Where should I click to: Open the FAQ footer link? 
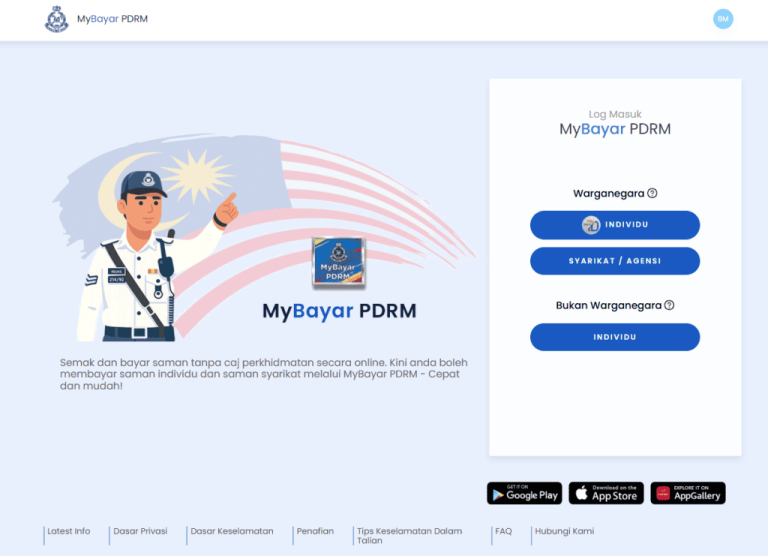(x=504, y=531)
